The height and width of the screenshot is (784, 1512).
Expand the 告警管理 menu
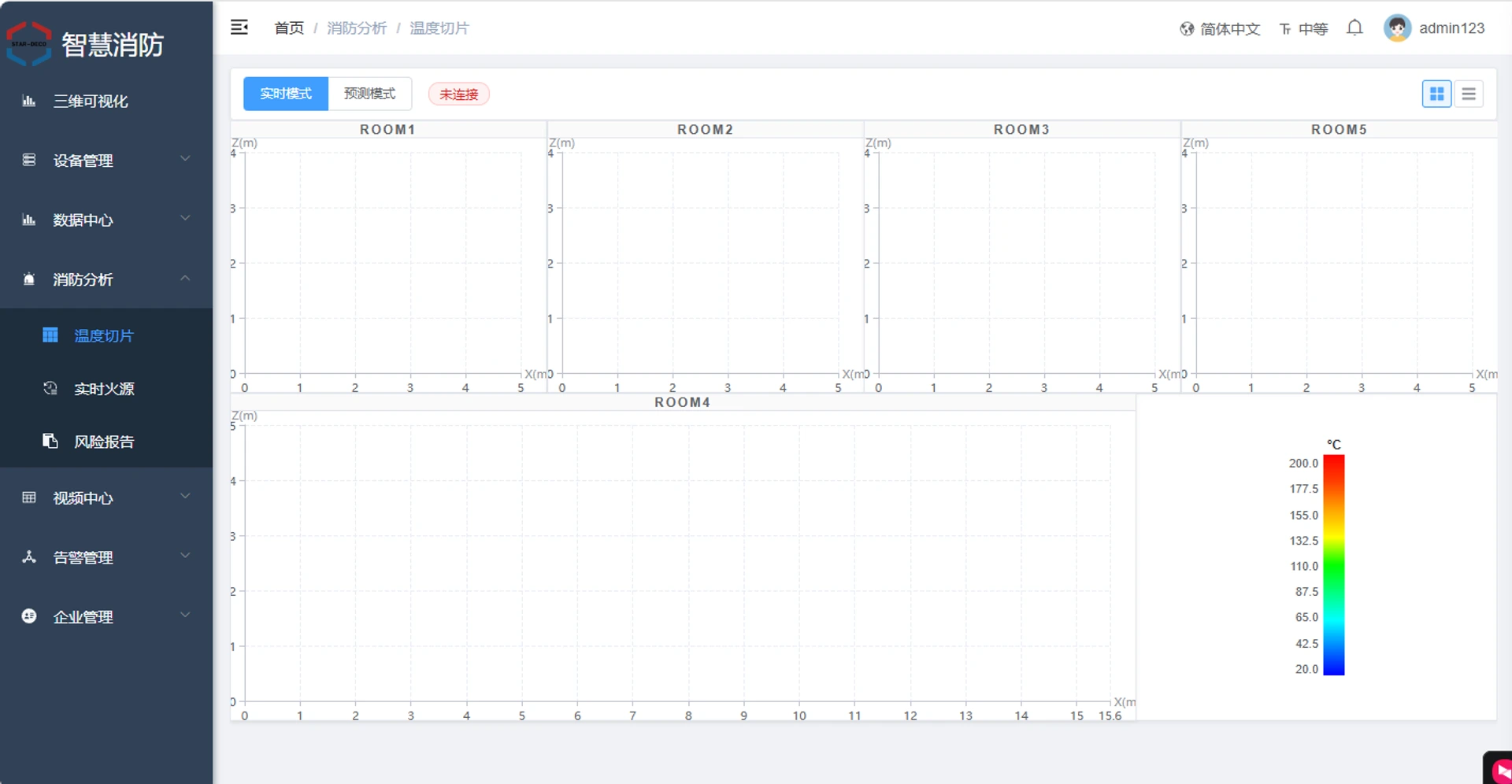tap(106, 557)
